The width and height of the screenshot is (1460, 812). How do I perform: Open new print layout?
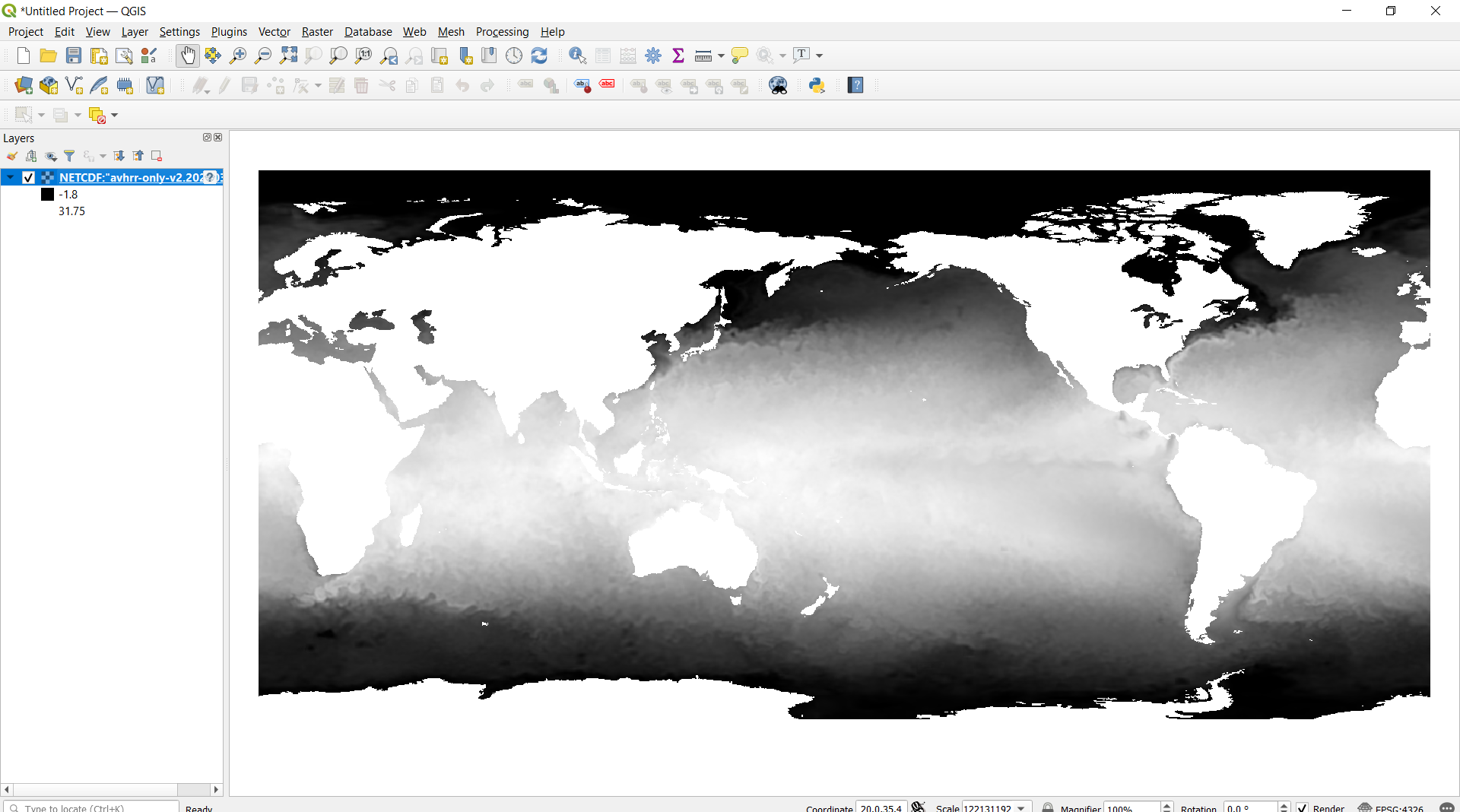(x=99, y=56)
